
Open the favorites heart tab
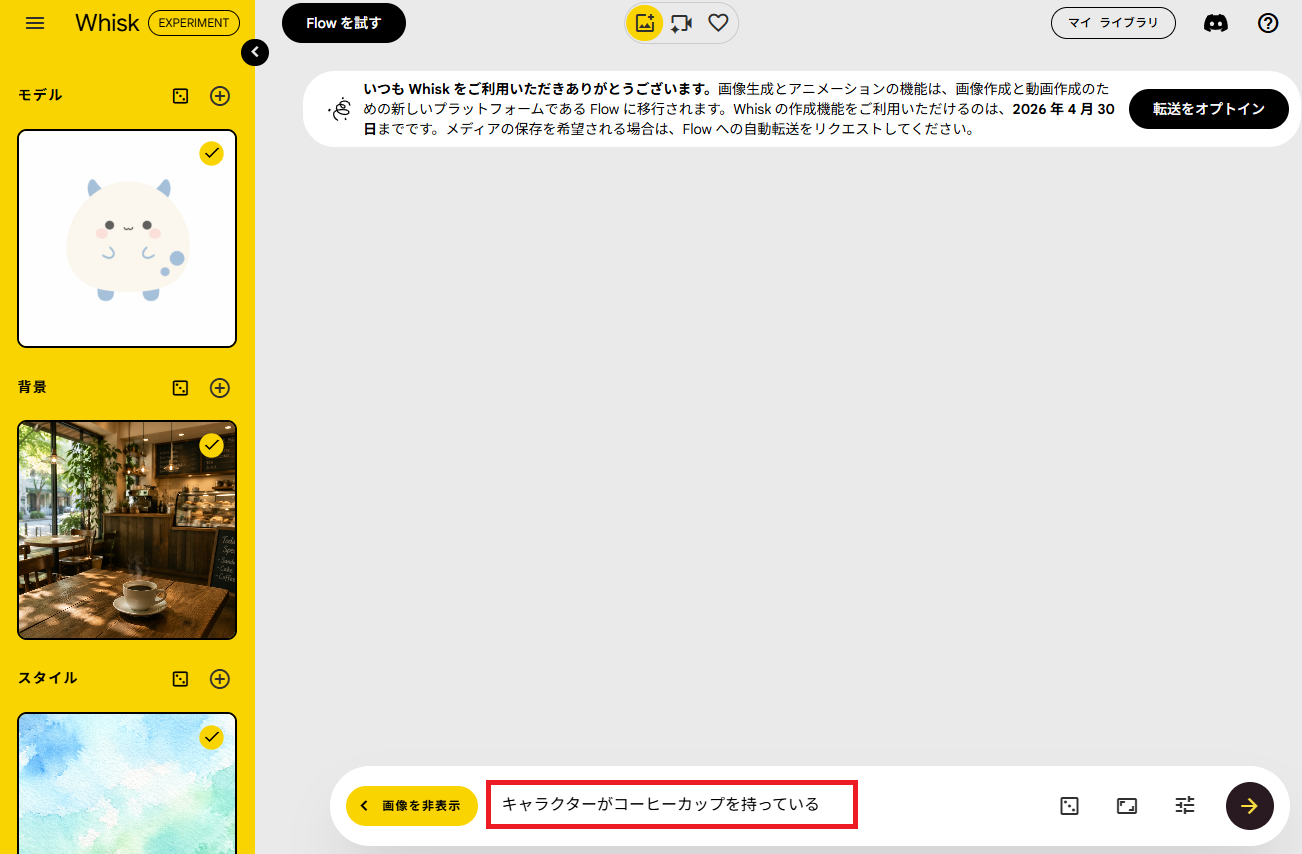point(718,23)
